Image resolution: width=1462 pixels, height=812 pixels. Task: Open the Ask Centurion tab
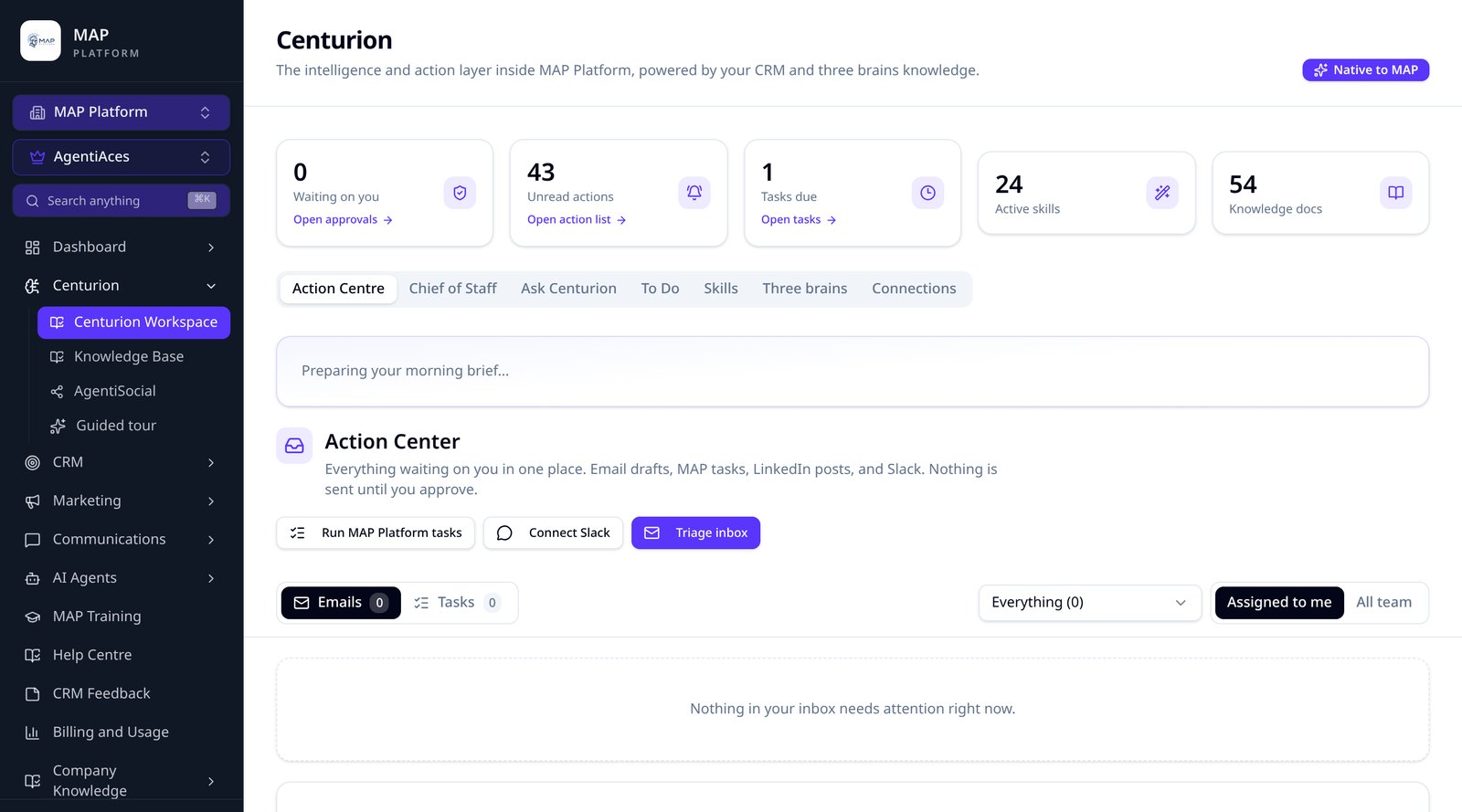tap(568, 289)
